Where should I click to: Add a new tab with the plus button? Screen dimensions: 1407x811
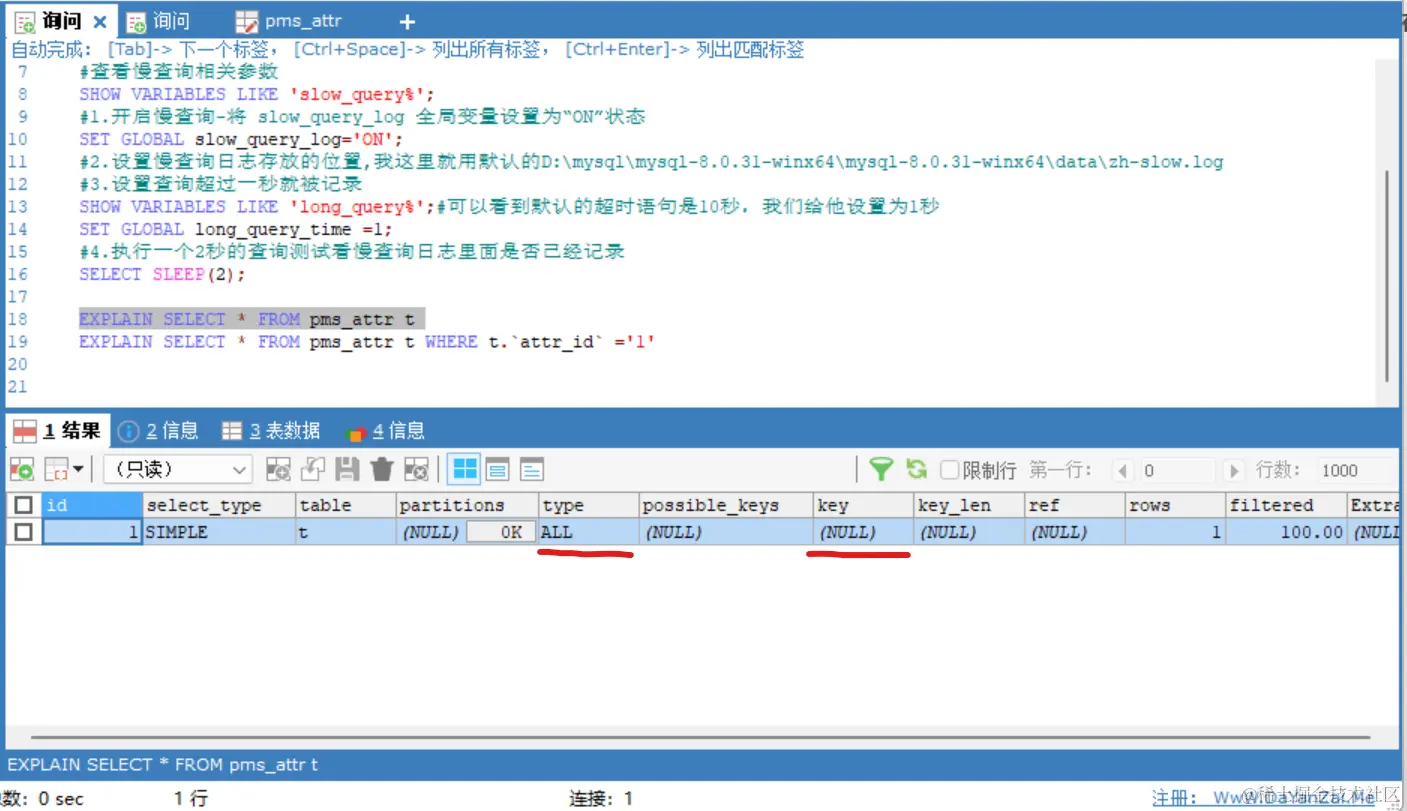coord(407,22)
